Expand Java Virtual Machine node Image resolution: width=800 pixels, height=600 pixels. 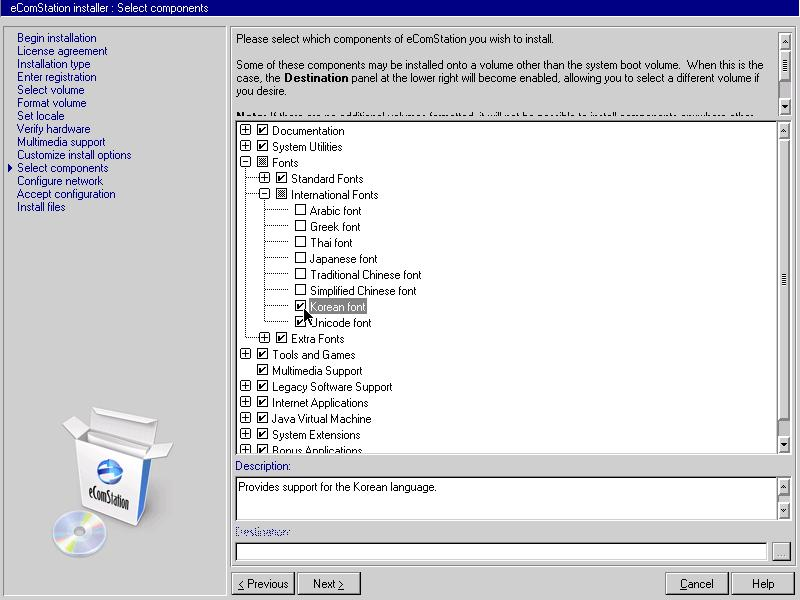pyautogui.click(x=245, y=417)
